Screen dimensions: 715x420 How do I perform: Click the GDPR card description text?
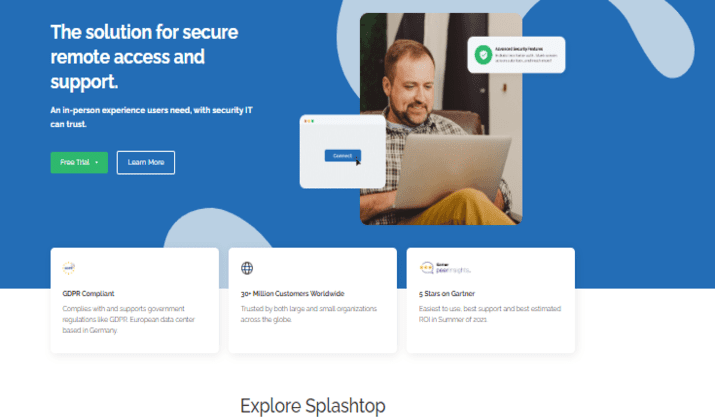click(x=129, y=320)
